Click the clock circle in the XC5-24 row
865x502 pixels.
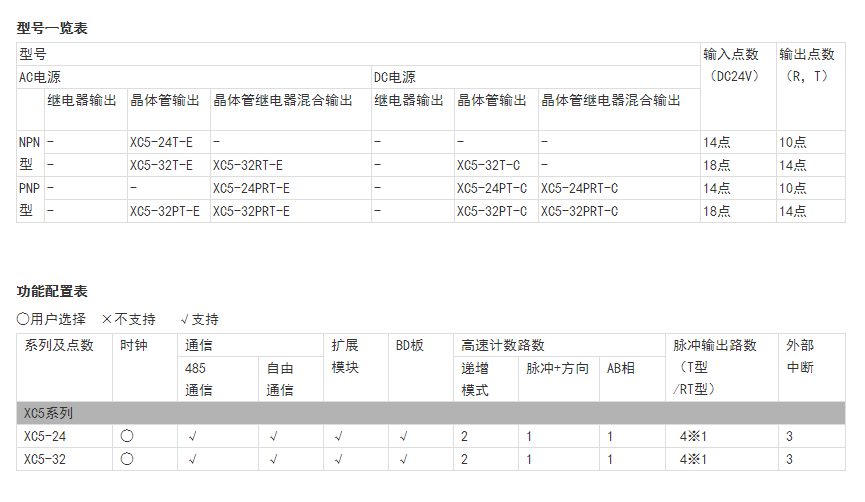pos(126,436)
